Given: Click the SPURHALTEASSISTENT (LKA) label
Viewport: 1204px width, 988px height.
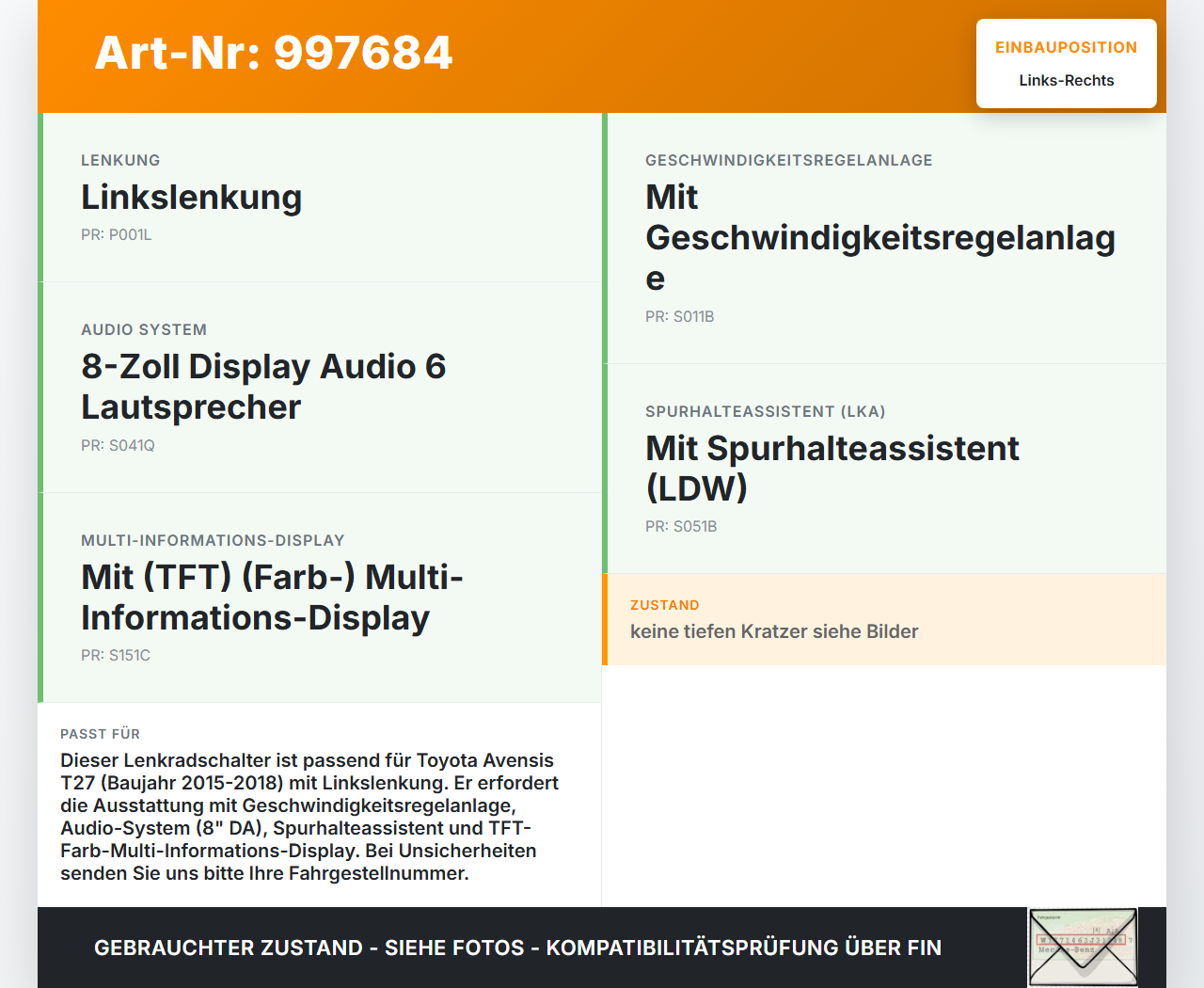Looking at the screenshot, I should pyautogui.click(x=766, y=412).
